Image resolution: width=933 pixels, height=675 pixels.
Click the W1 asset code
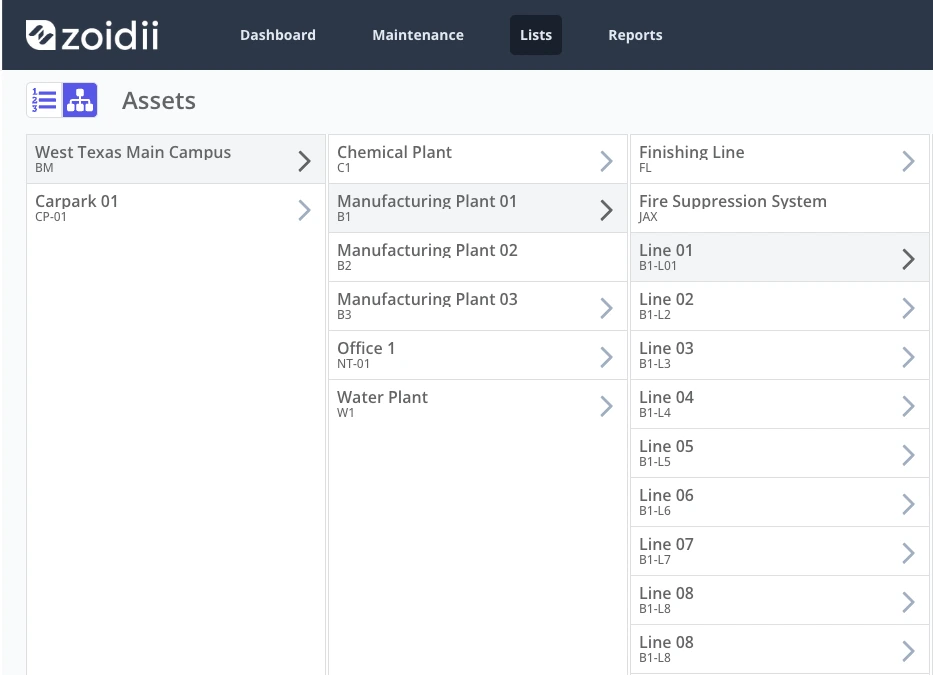[x=346, y=412]
